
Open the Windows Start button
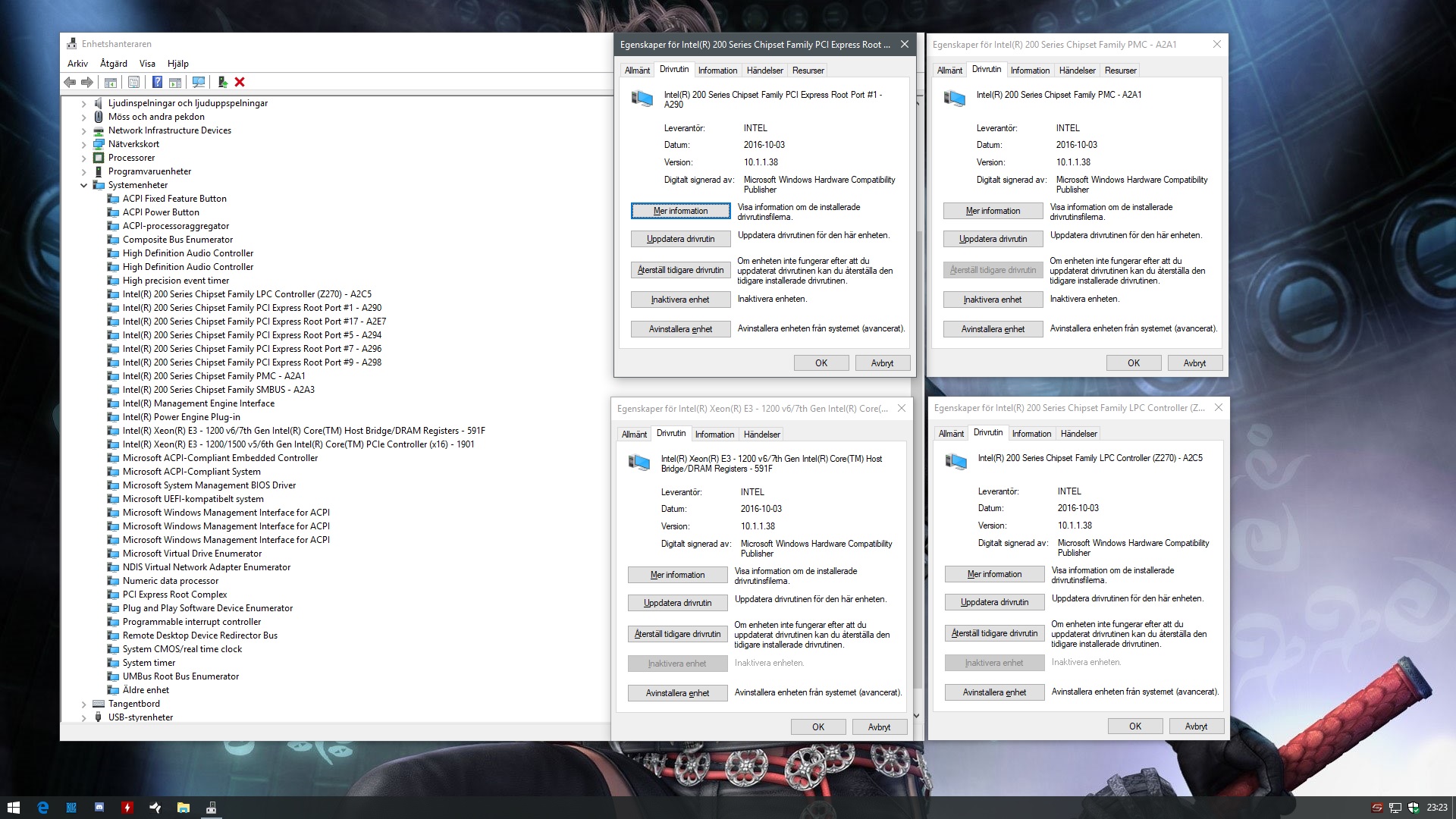pos(13,808)
